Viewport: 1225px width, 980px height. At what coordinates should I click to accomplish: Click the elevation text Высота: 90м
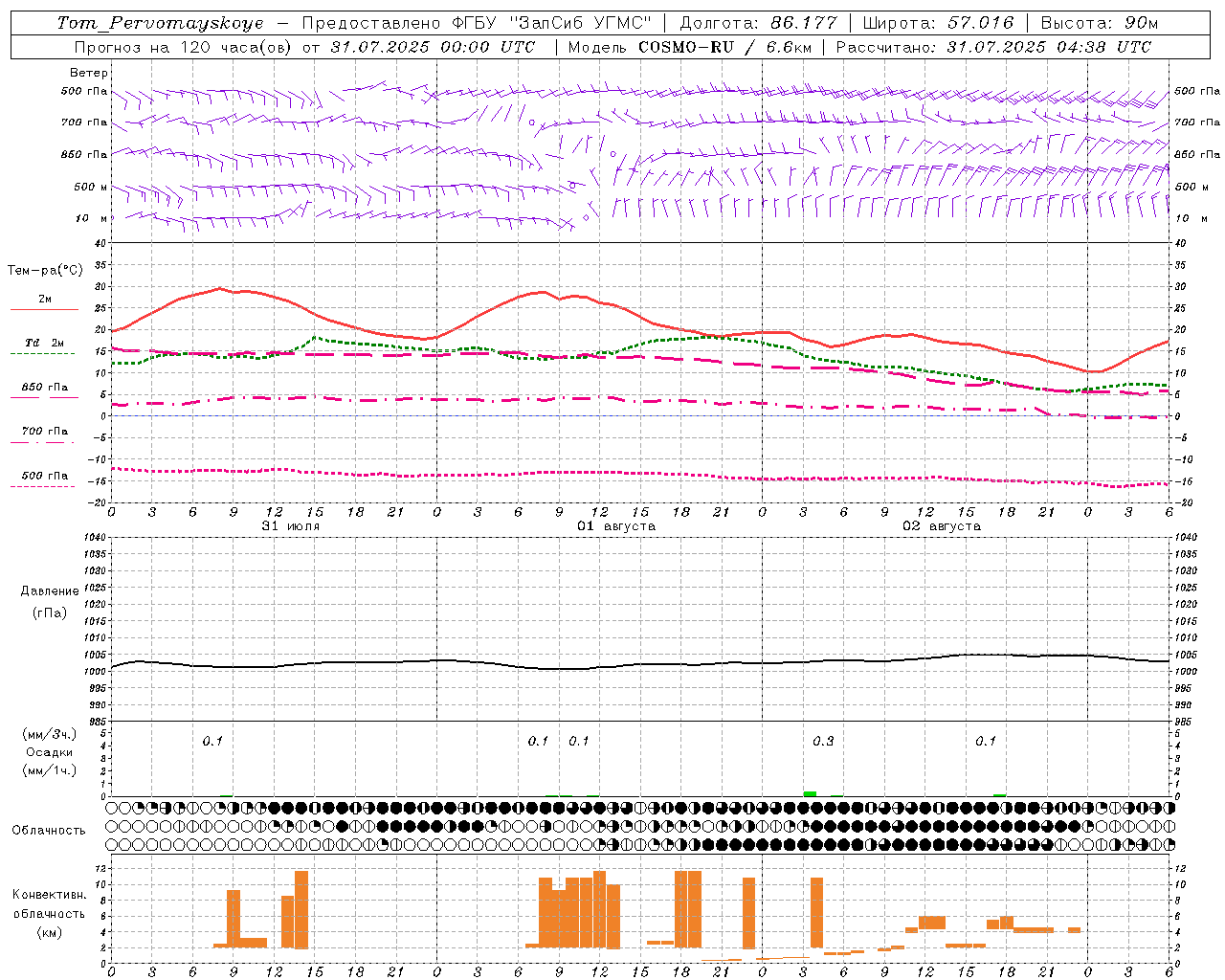(x=1101, y=23)
